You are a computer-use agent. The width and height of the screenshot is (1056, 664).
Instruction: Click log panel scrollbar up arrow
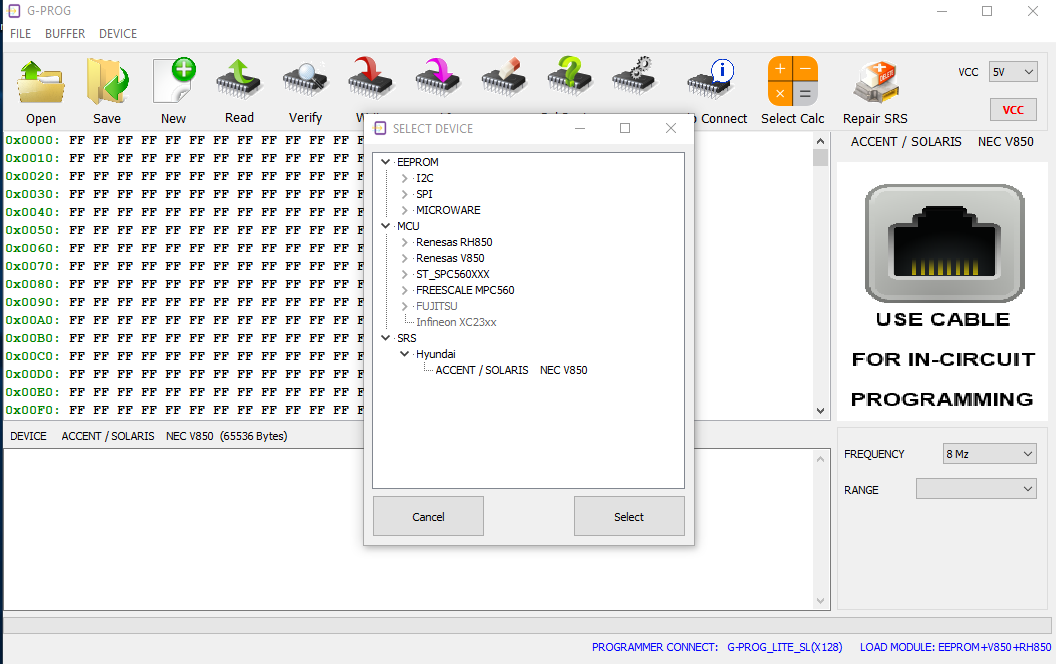pyautogui.click(x=820, y=459)
